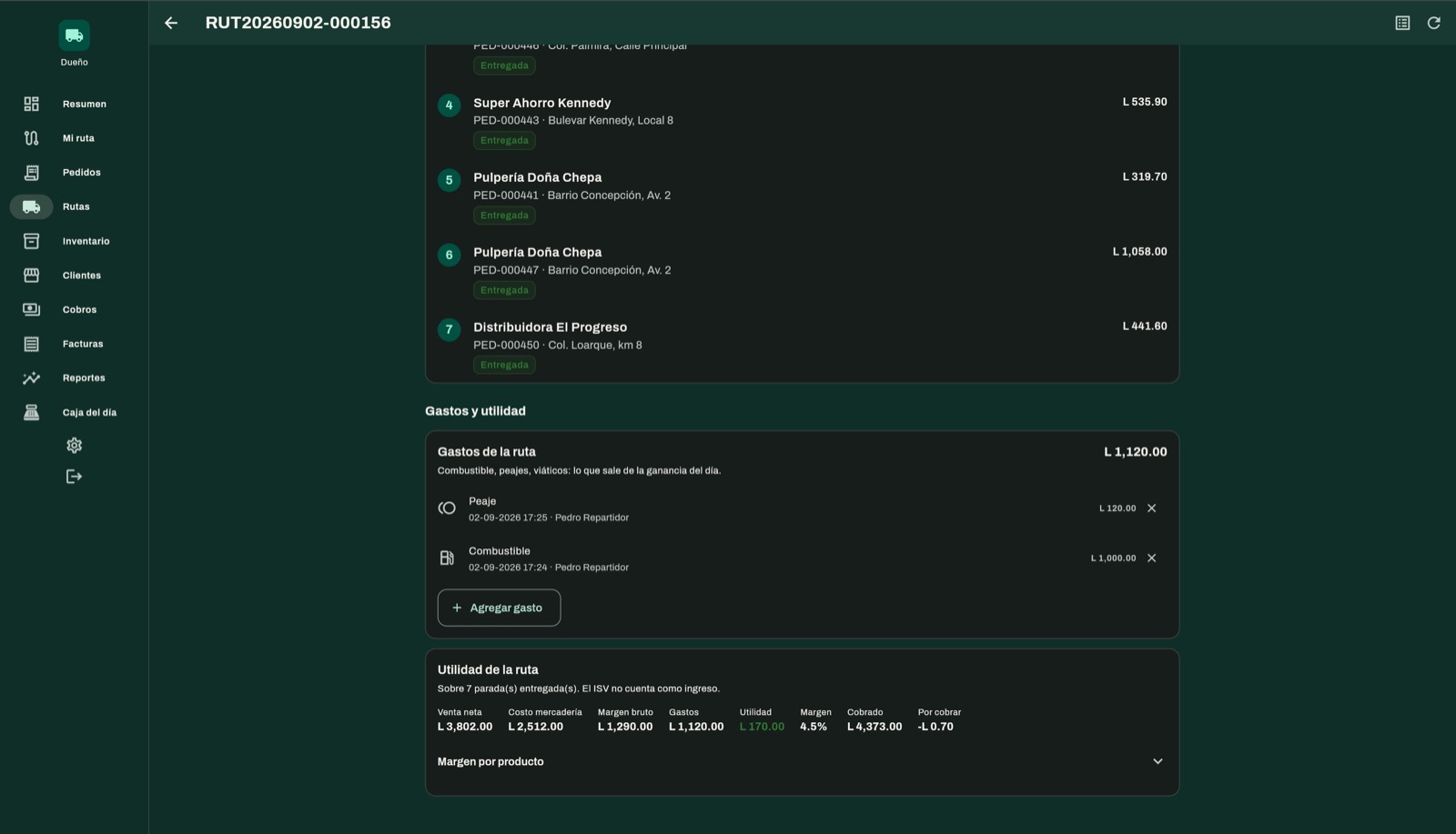Click the Rutas truck icon
1456x834 pixels.
(x=32, y=206)
